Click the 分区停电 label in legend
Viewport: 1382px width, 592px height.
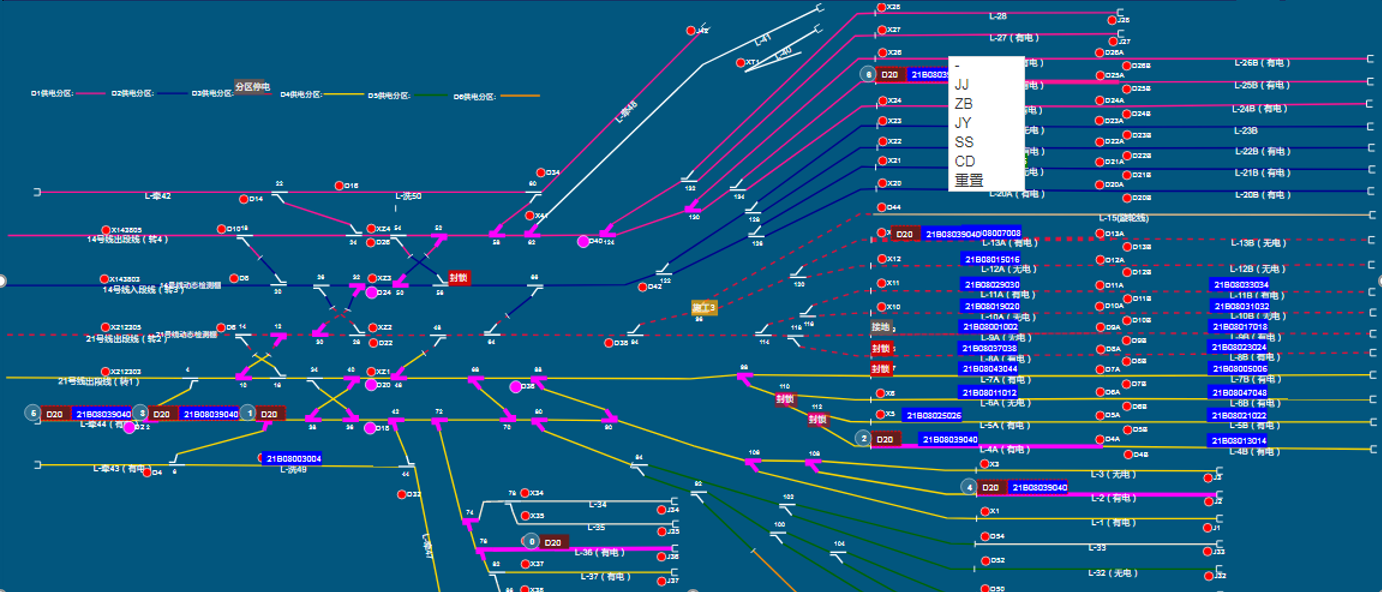(x=253, y=87)
